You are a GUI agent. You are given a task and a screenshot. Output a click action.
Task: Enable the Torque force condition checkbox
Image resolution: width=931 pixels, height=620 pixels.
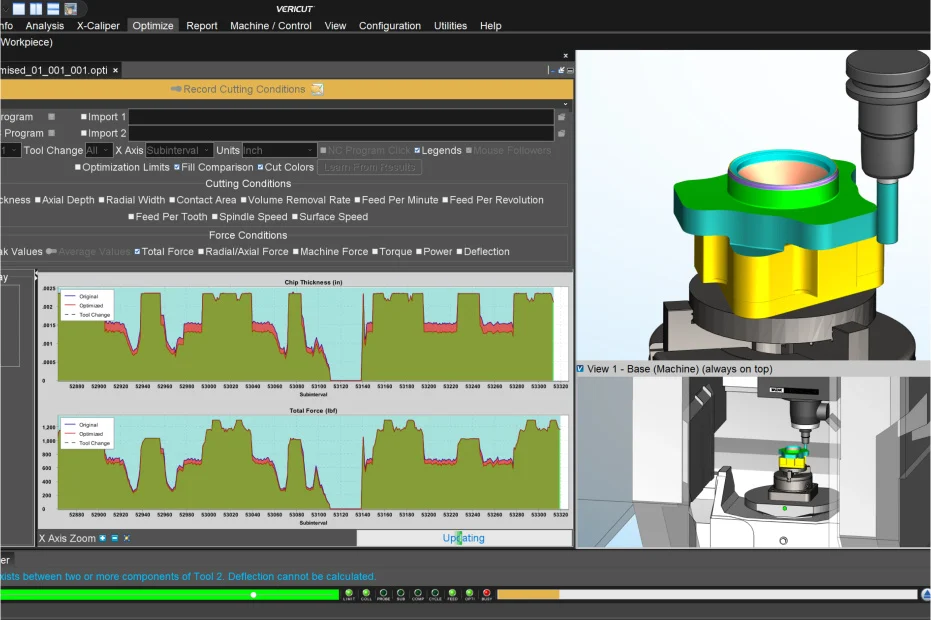tap(375, 252)
